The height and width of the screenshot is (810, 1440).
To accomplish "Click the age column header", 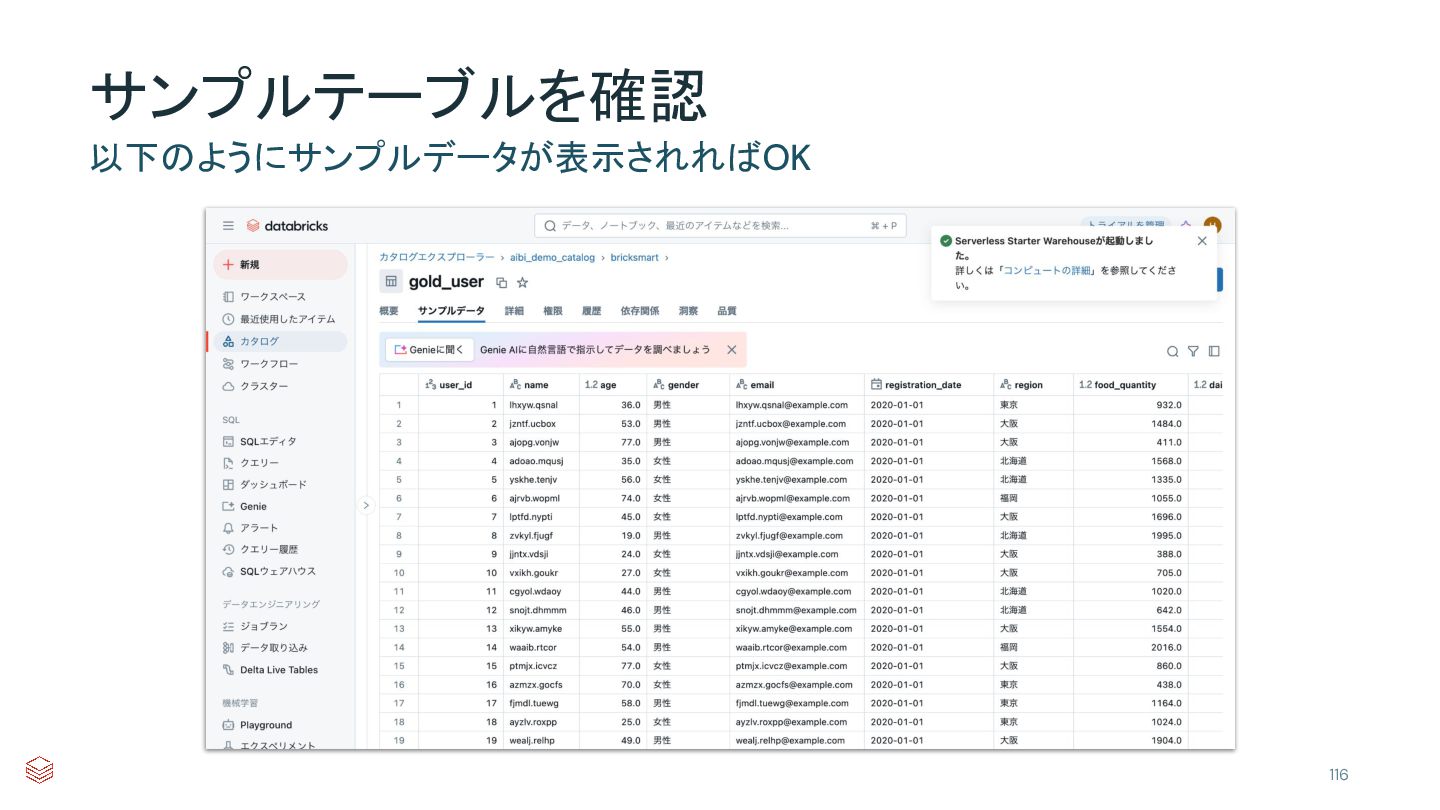I will [x=613, y=385].
